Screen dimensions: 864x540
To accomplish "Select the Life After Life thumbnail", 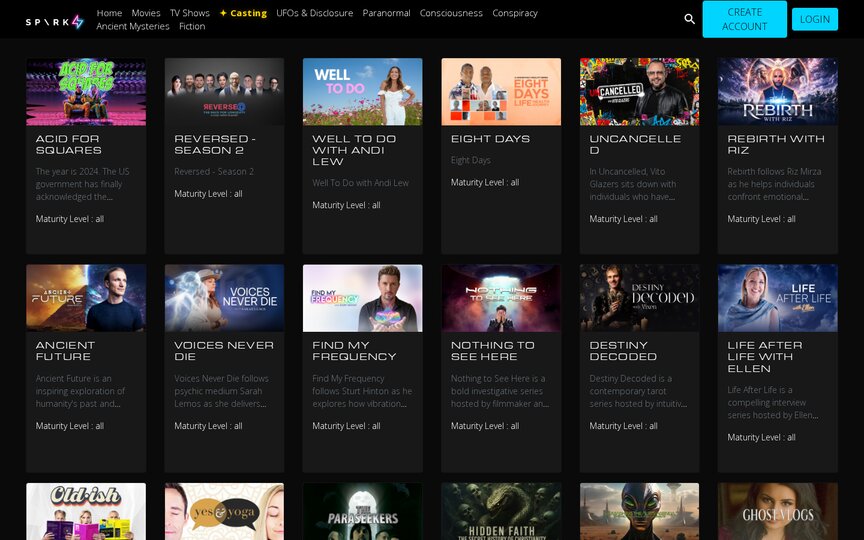I will [777, 298].
